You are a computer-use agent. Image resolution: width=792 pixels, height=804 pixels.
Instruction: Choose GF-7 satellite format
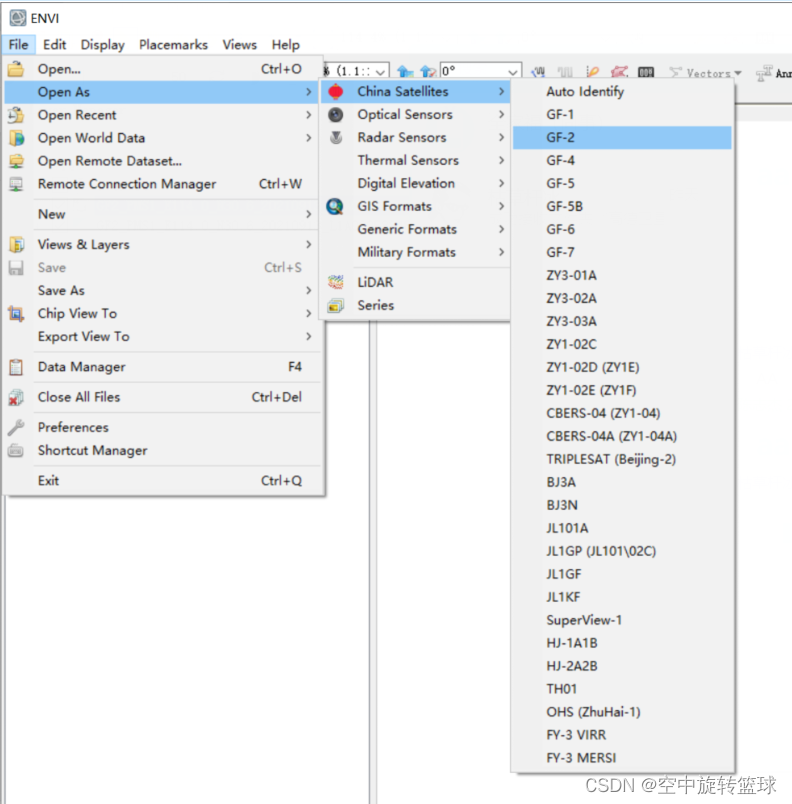(622, 252)
